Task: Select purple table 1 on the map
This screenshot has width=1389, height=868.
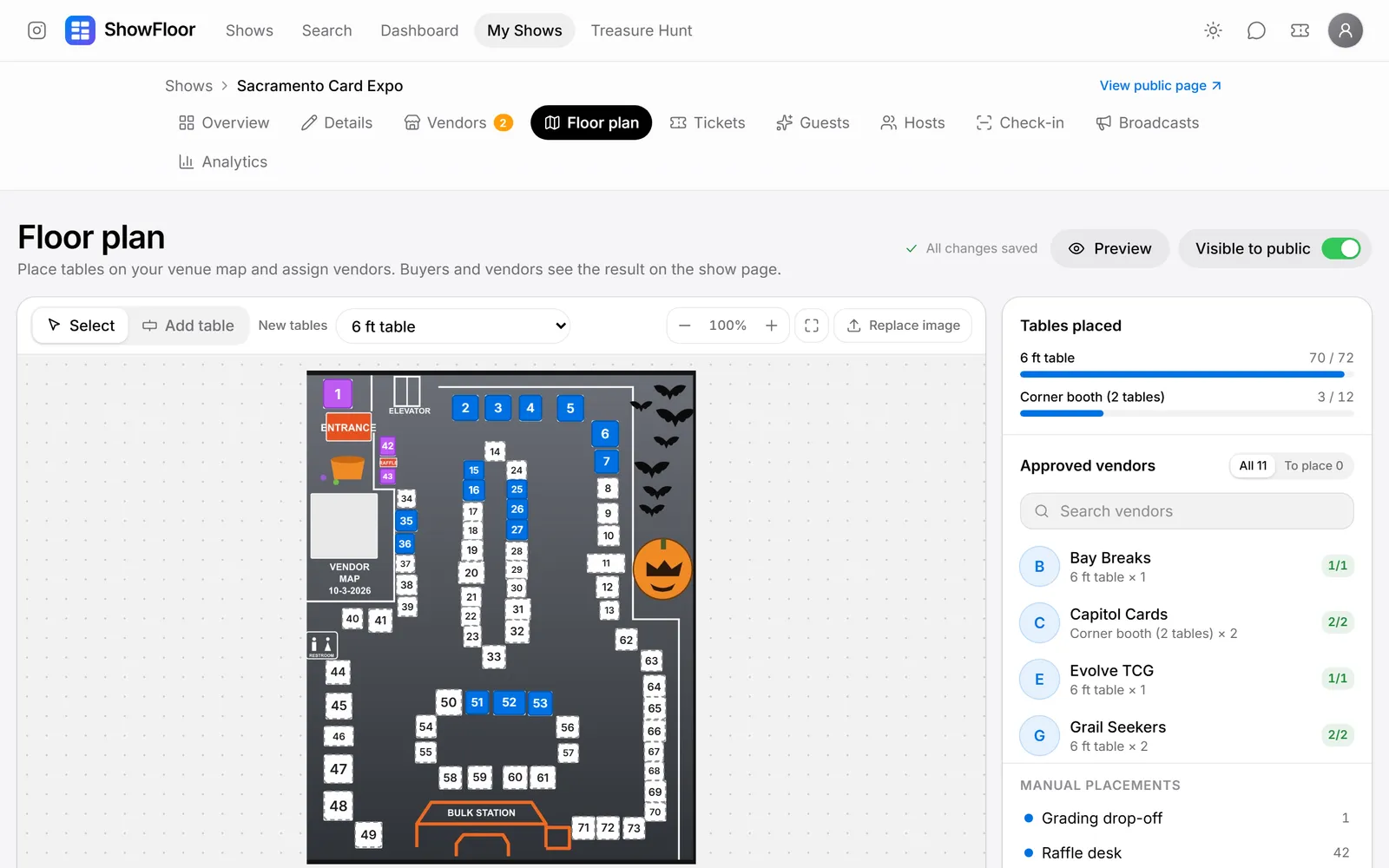Action: point(338,393)
